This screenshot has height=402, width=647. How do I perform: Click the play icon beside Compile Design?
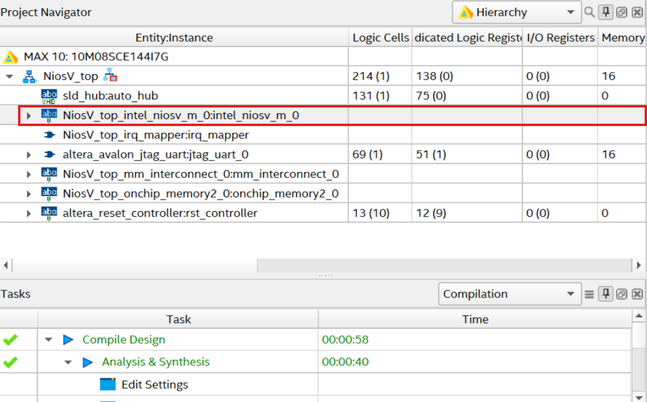pos(69,340)
